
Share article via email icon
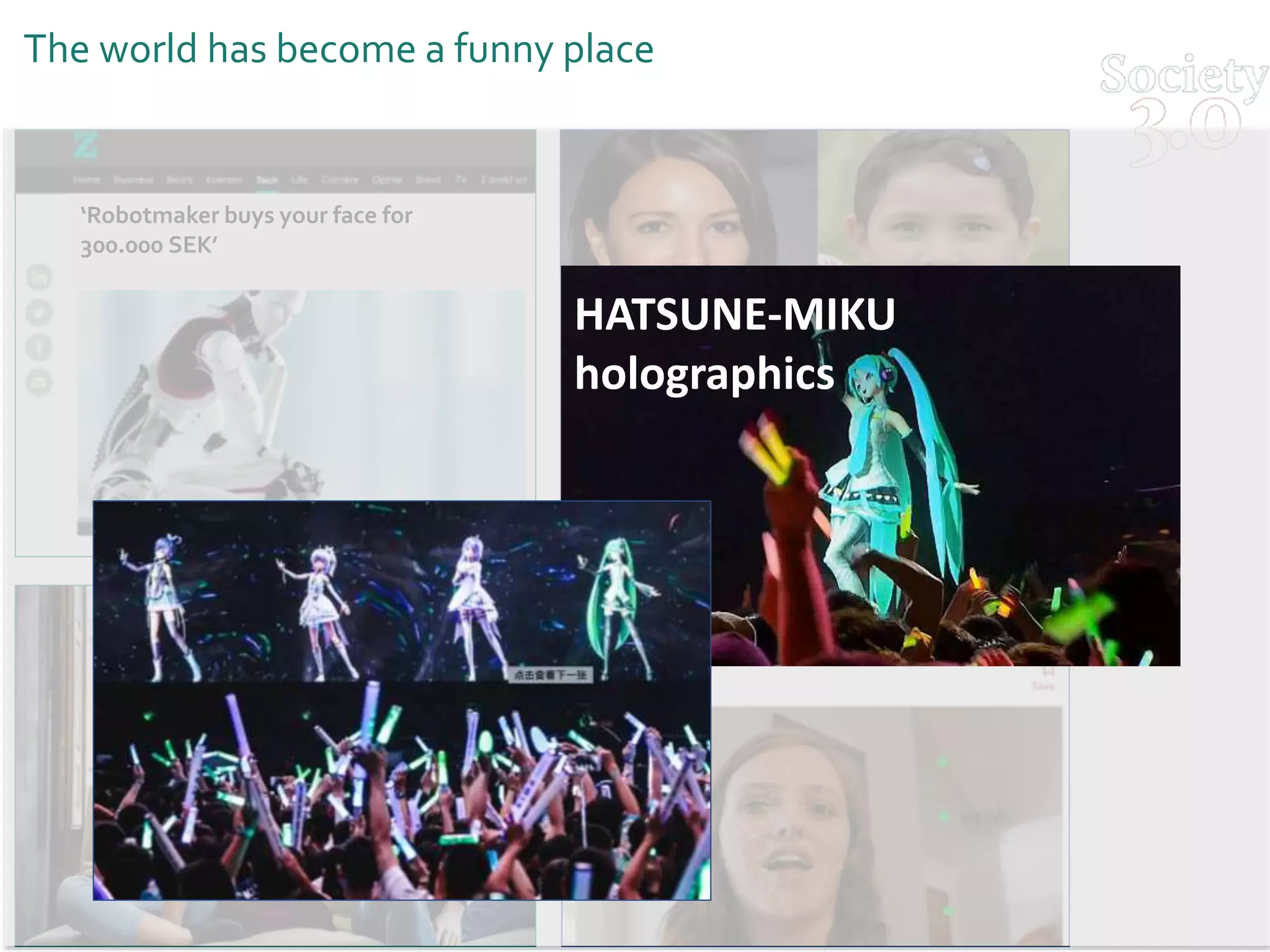(x=39, y=381)
